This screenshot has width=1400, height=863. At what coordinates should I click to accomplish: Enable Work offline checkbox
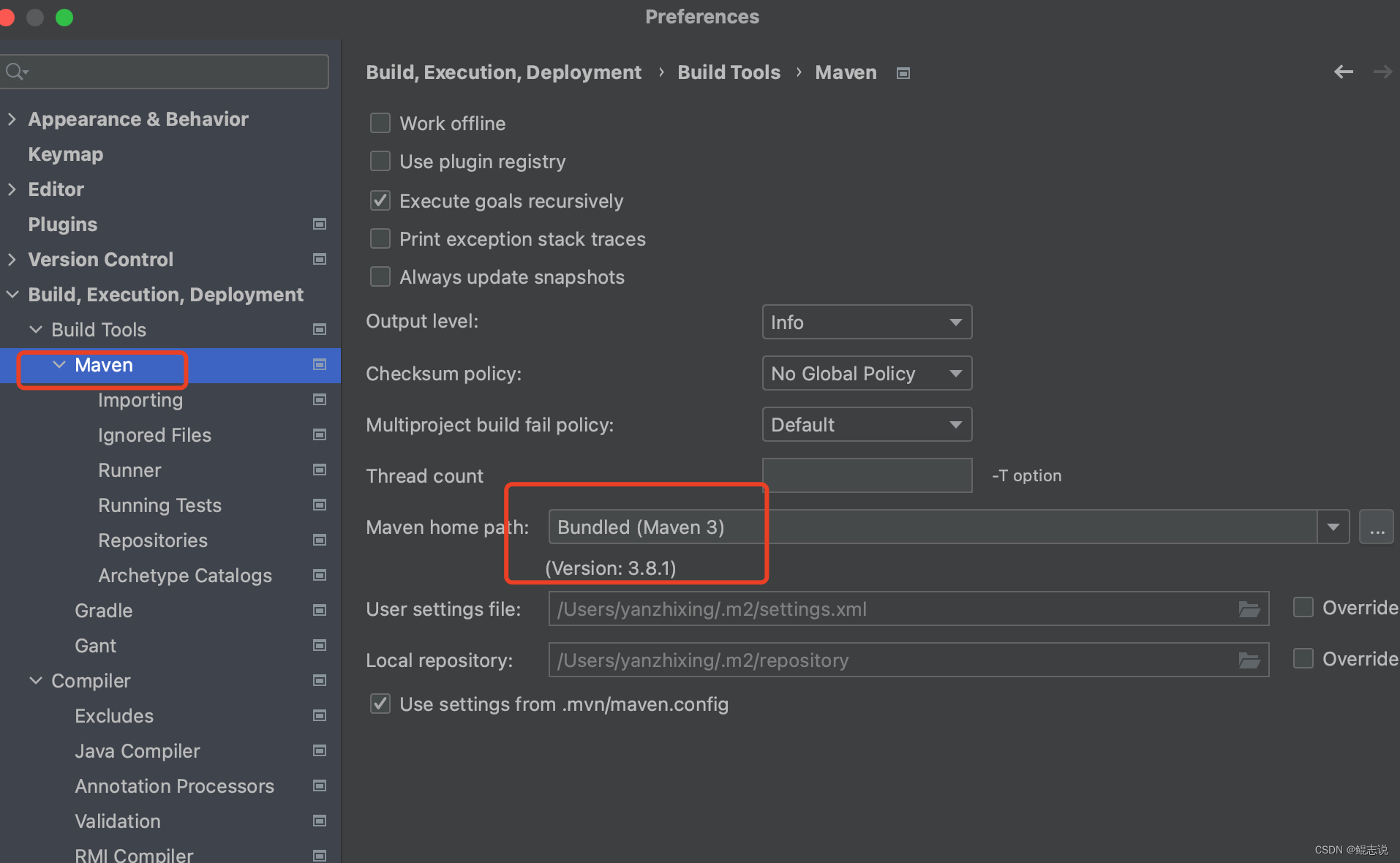coord(380,123)
